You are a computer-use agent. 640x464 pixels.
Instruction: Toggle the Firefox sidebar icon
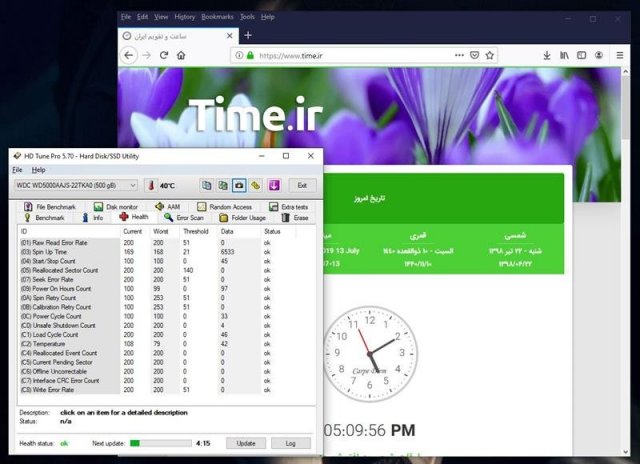click(582, 55)
